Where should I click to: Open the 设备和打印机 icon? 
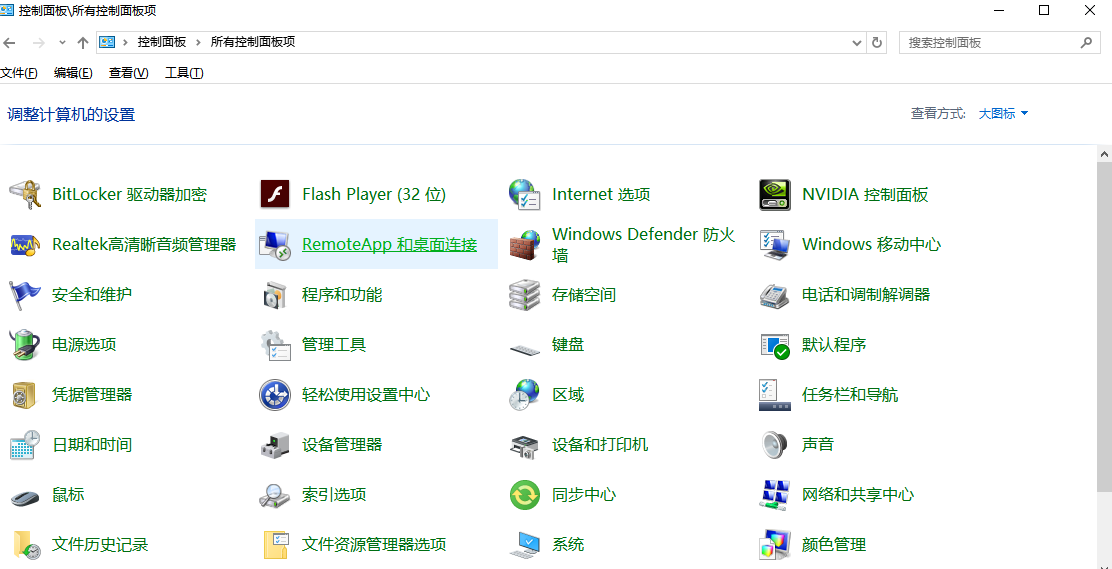click(526, 445)
